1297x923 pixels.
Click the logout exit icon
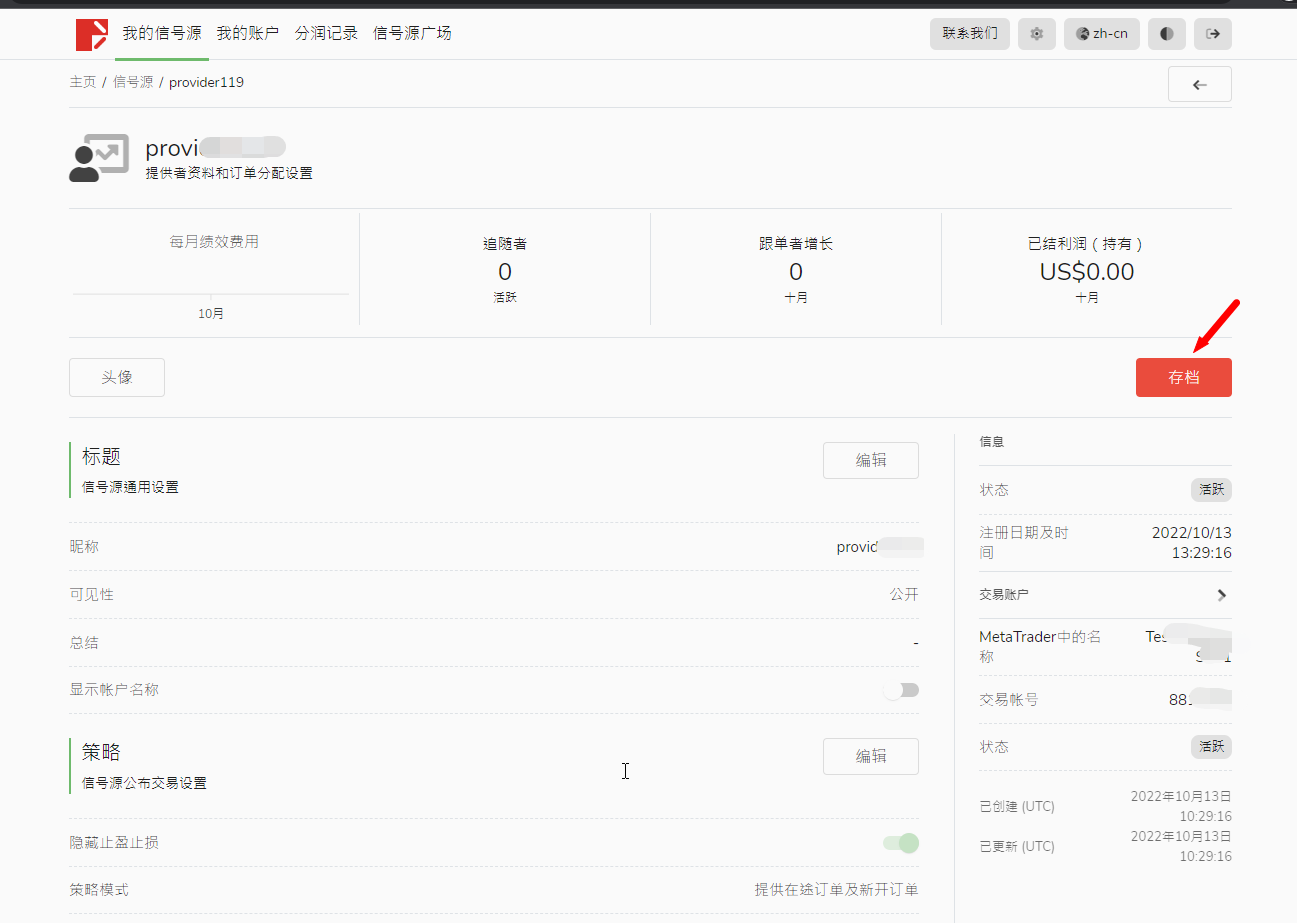(1212, 34)
